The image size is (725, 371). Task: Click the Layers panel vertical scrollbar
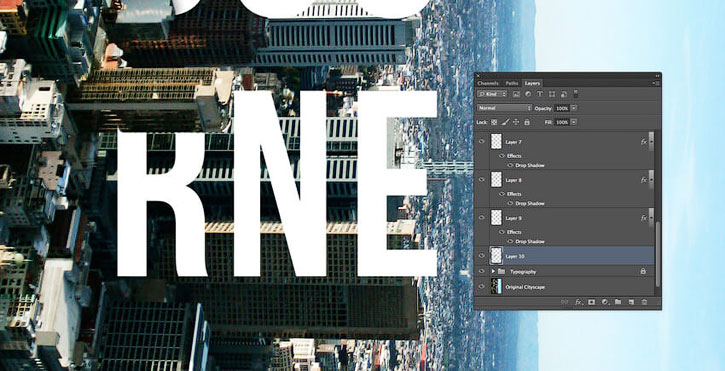pos(657,254)
